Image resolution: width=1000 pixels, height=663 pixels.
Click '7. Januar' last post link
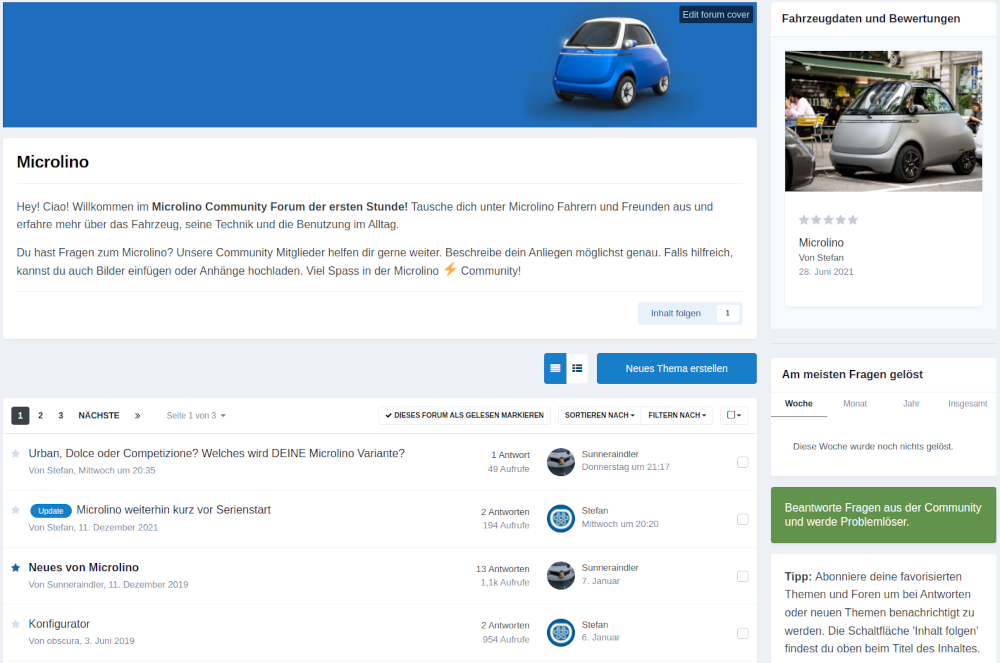(601, 581)
